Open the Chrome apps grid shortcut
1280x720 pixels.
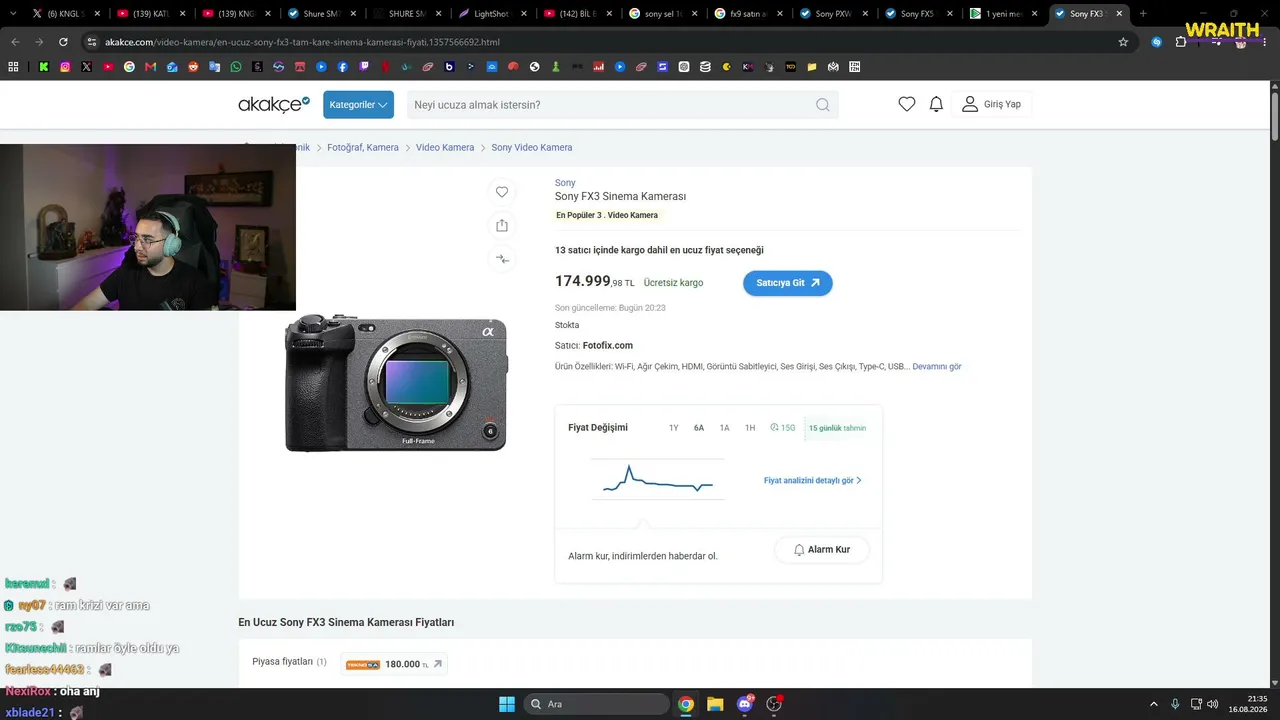click(x=13, y=67)
